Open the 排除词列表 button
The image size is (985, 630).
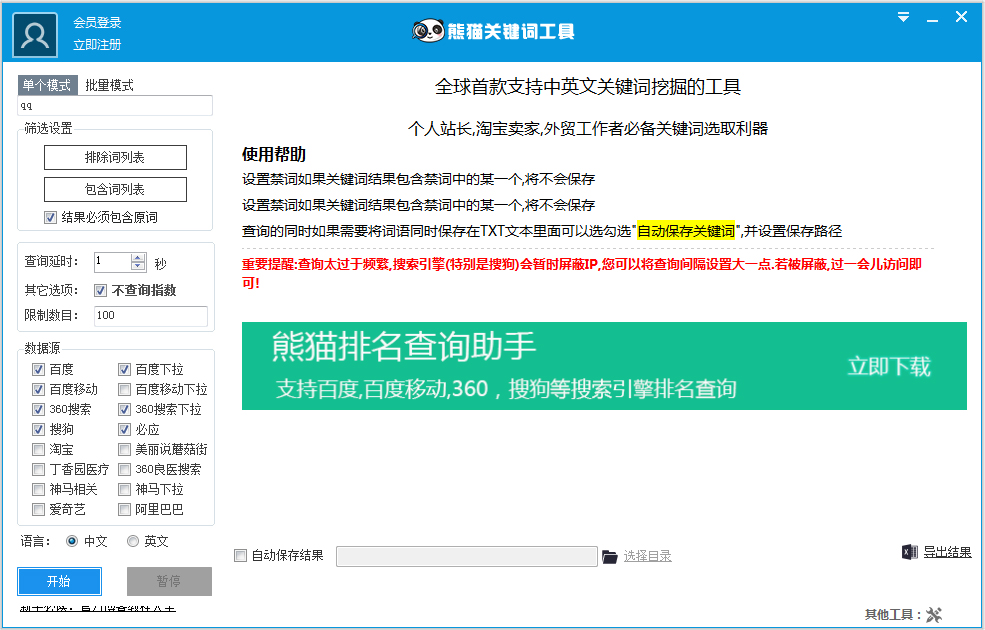click(115, 158)
